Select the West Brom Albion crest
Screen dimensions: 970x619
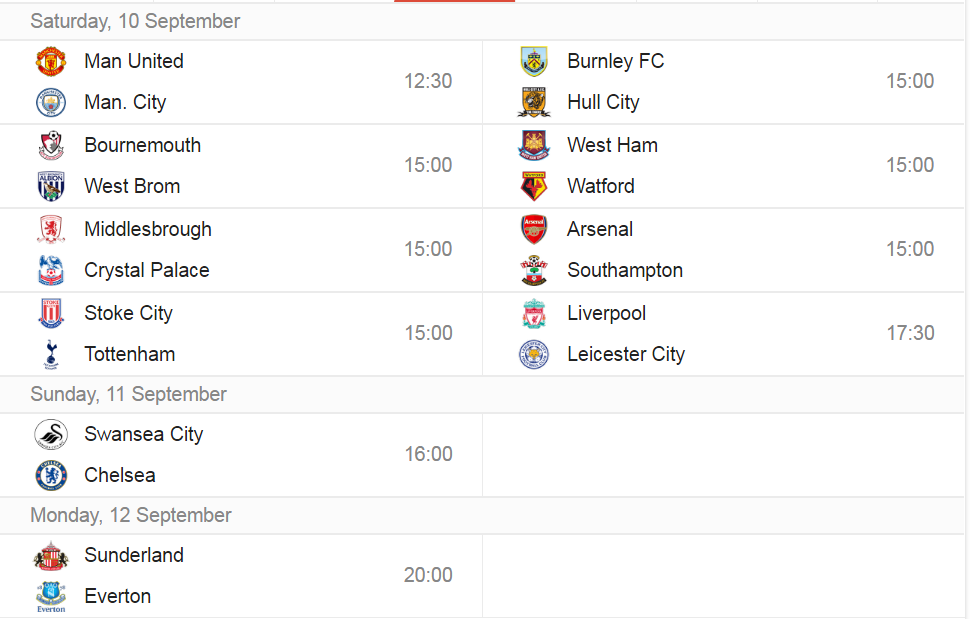click(x=51, y=186)
